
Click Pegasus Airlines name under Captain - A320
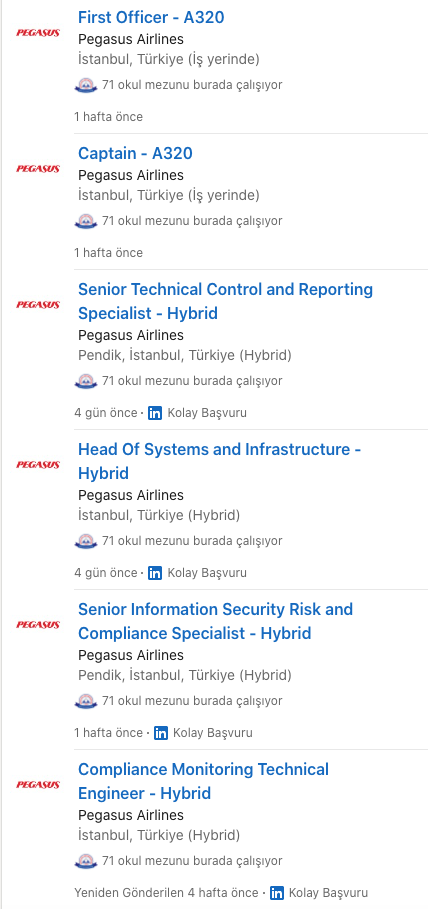tap(131, 176)
